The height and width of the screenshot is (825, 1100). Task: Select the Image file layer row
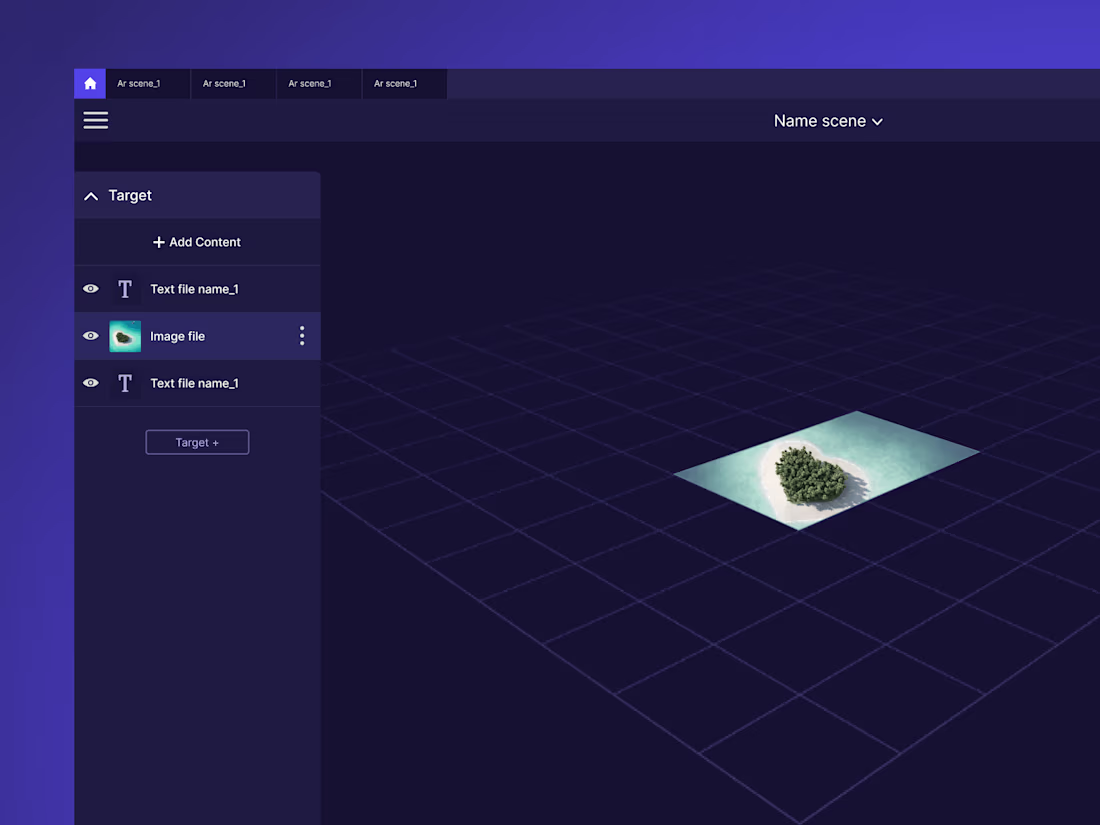point(197,336)
